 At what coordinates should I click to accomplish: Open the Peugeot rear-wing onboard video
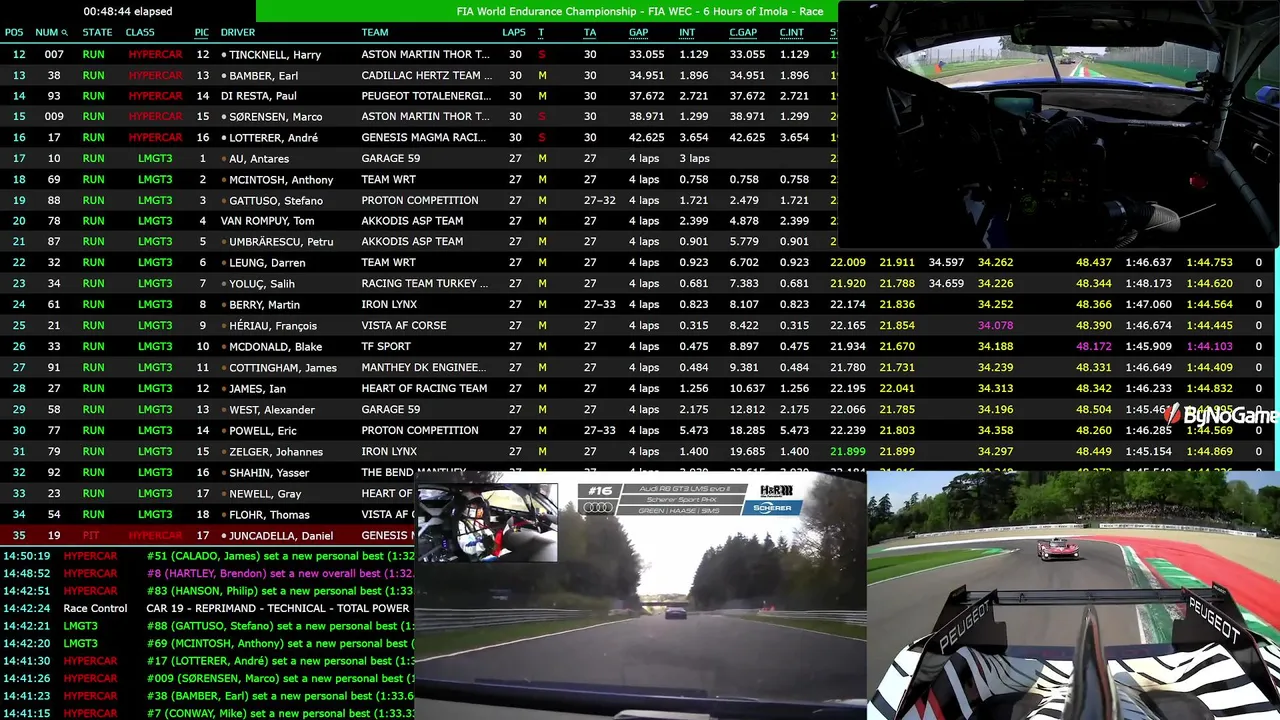pos(1073,596)
